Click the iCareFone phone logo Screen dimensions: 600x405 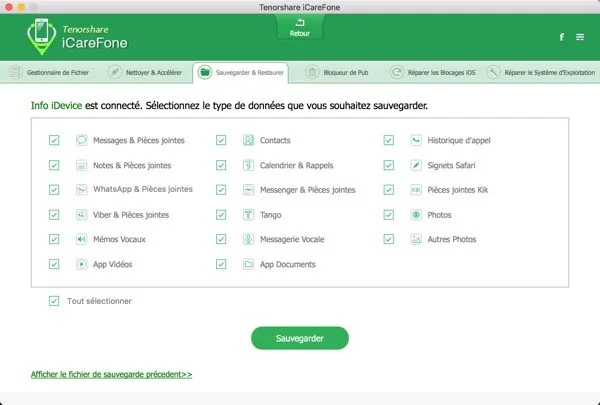pos(41,36)
